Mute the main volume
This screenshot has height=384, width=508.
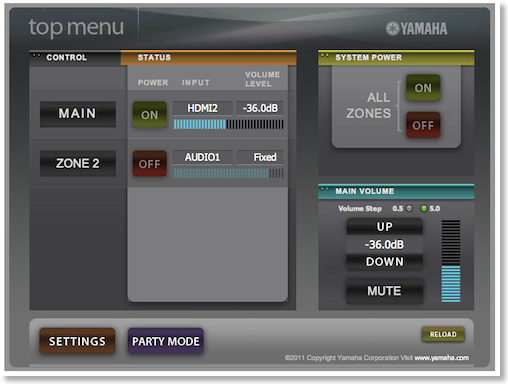[385, 291]
